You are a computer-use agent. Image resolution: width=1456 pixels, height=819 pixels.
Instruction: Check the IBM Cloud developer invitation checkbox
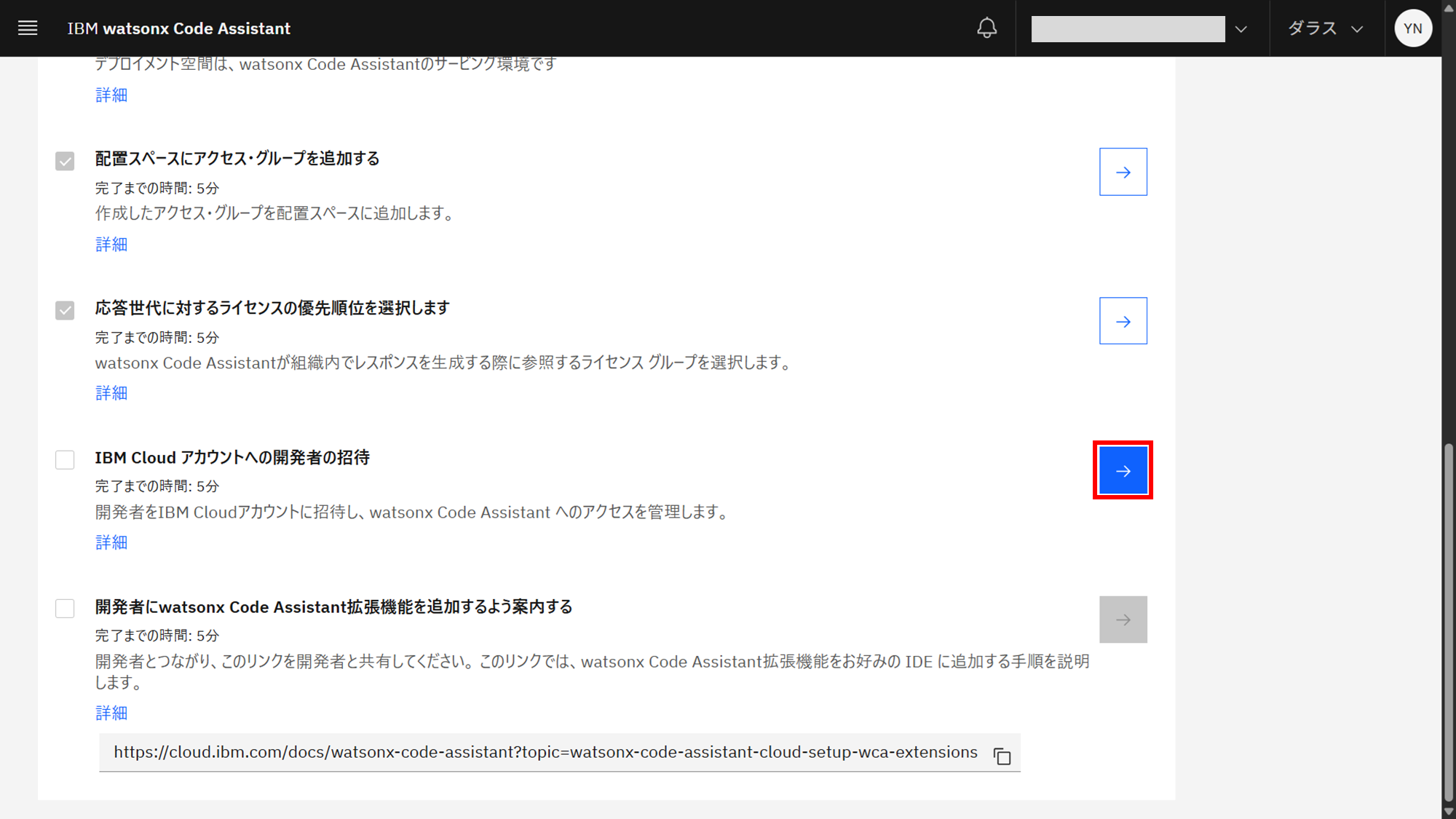(x=65, y=459)
